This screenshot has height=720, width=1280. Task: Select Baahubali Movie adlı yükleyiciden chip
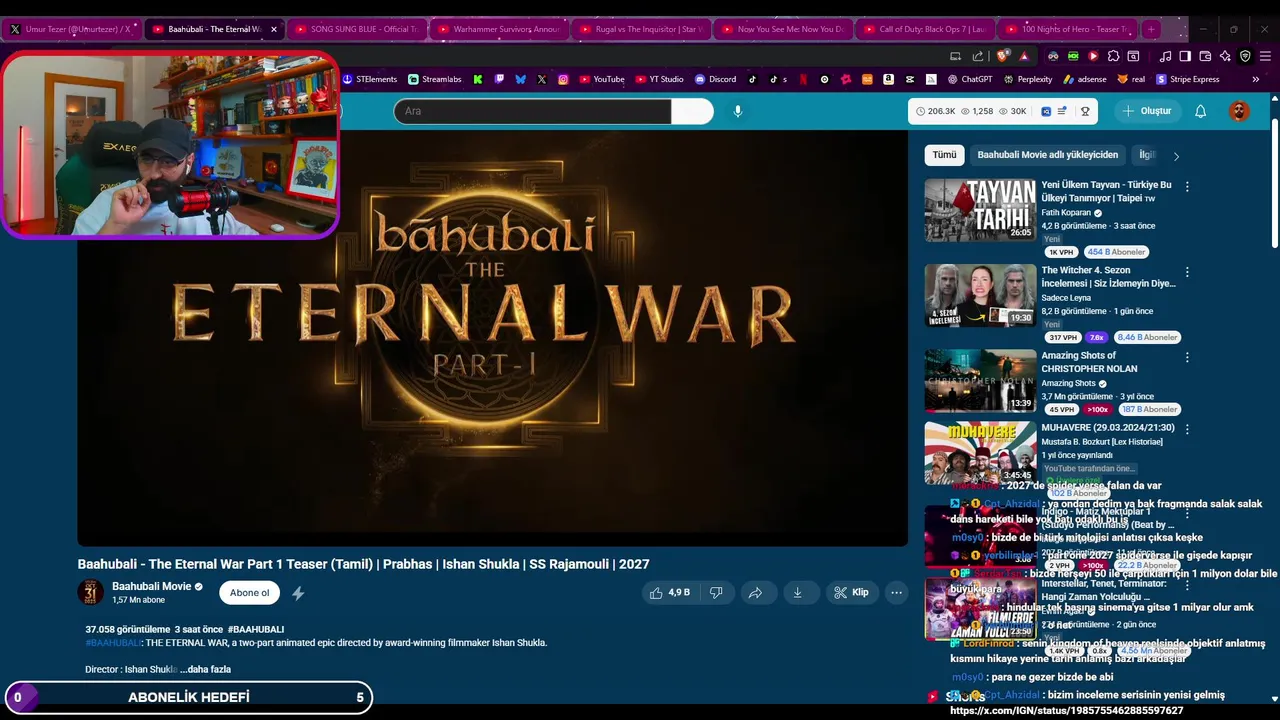click(x=1047, y=155)
